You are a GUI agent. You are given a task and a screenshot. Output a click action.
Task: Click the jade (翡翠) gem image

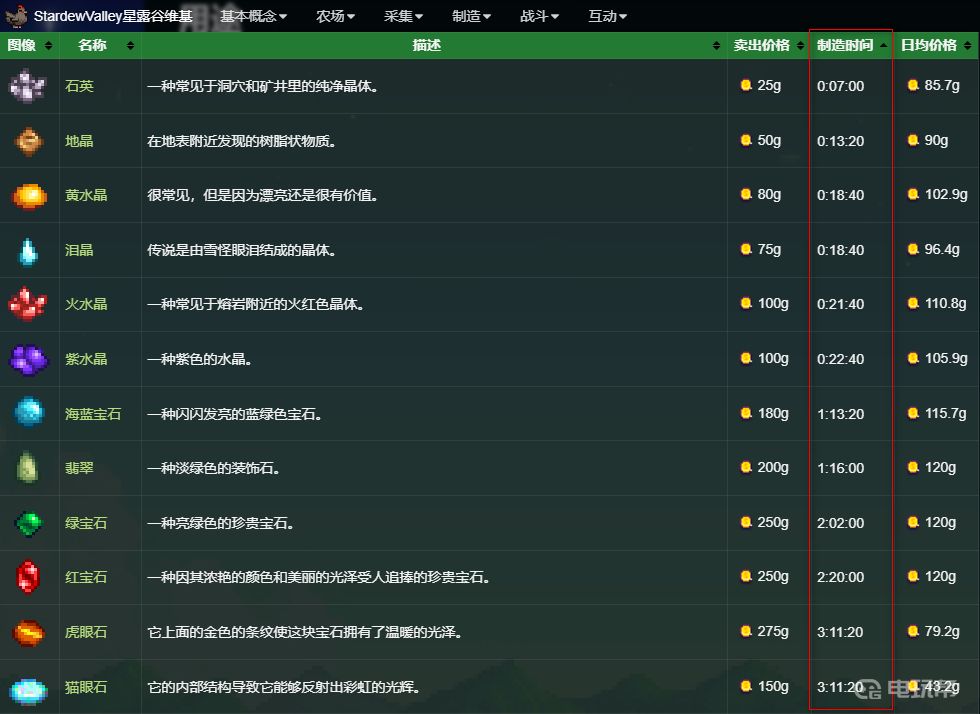27,467
